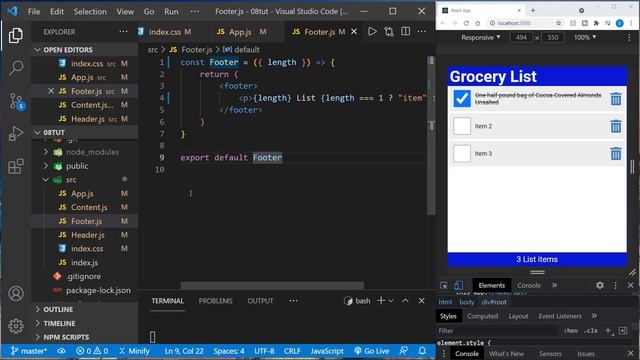Delete the Cocoa Covered Almonds item
The image size is (640, 360).
point(616,99)
